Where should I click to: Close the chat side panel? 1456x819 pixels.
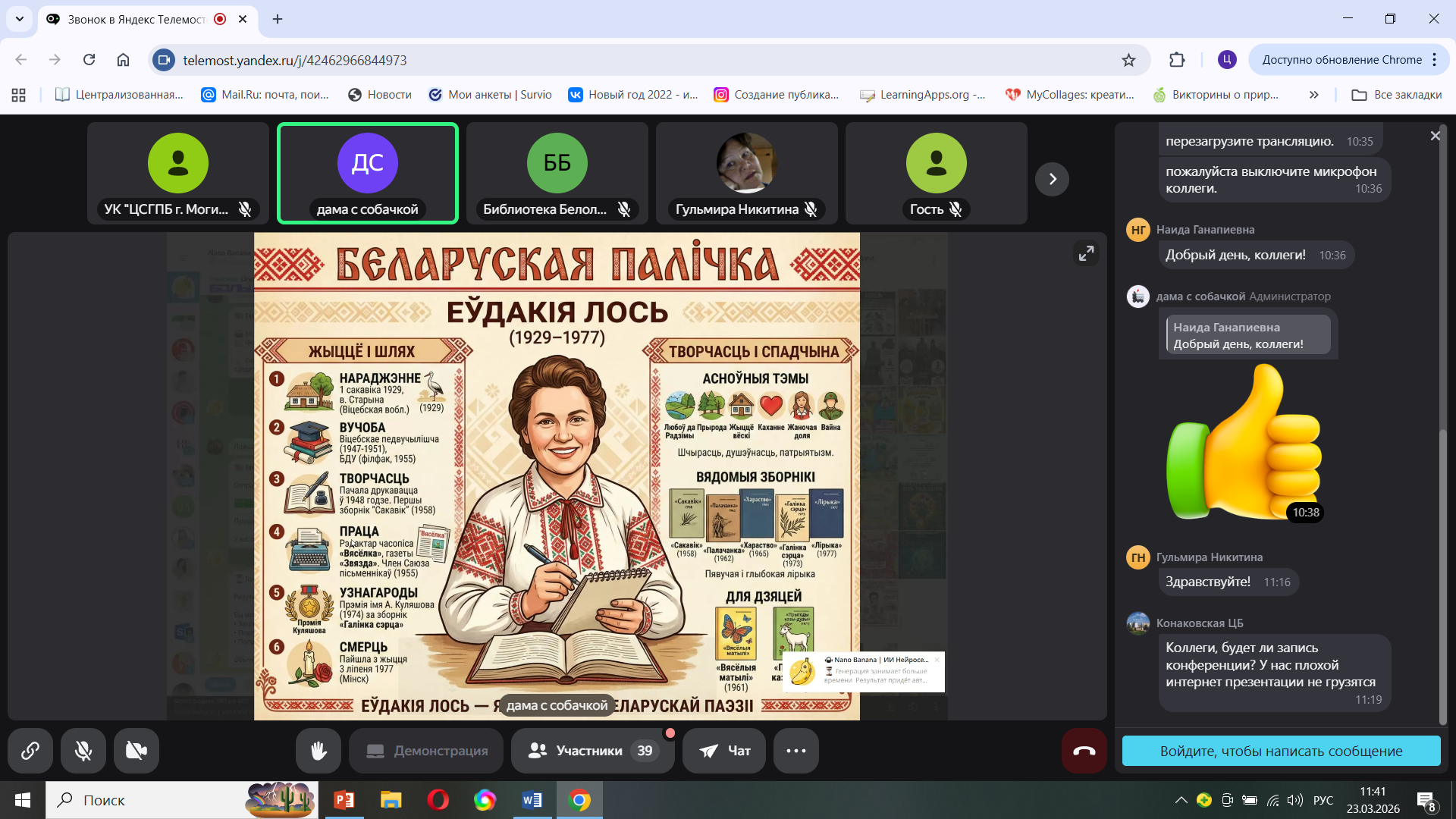click(x=1435, y=136)
